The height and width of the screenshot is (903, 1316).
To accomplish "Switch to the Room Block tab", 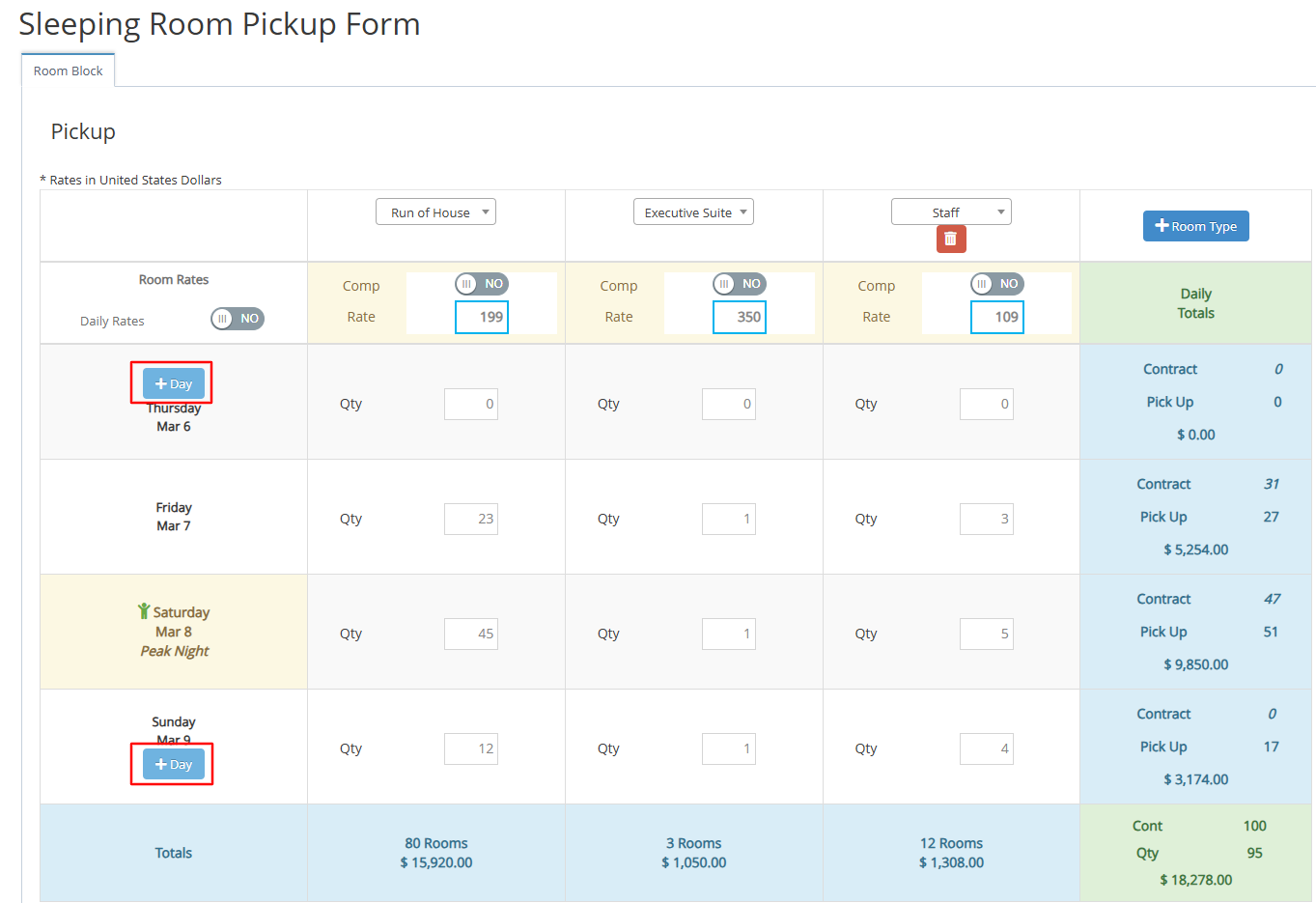I will coord(68,71).
